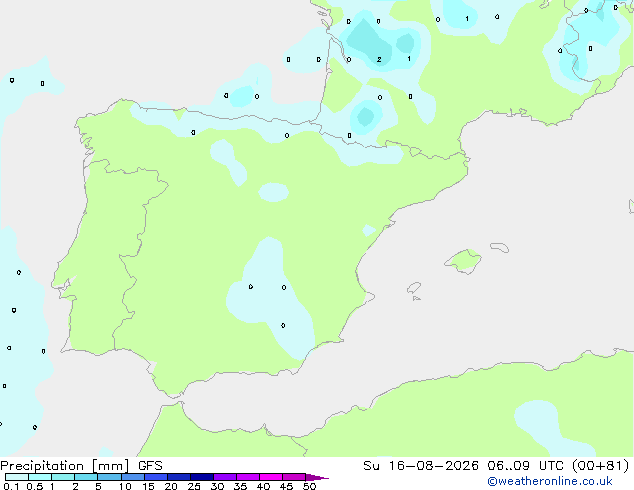Select the 0.5–1 mm legend color box
This screenshot has height=490, width=634.
tap(40, 477)
